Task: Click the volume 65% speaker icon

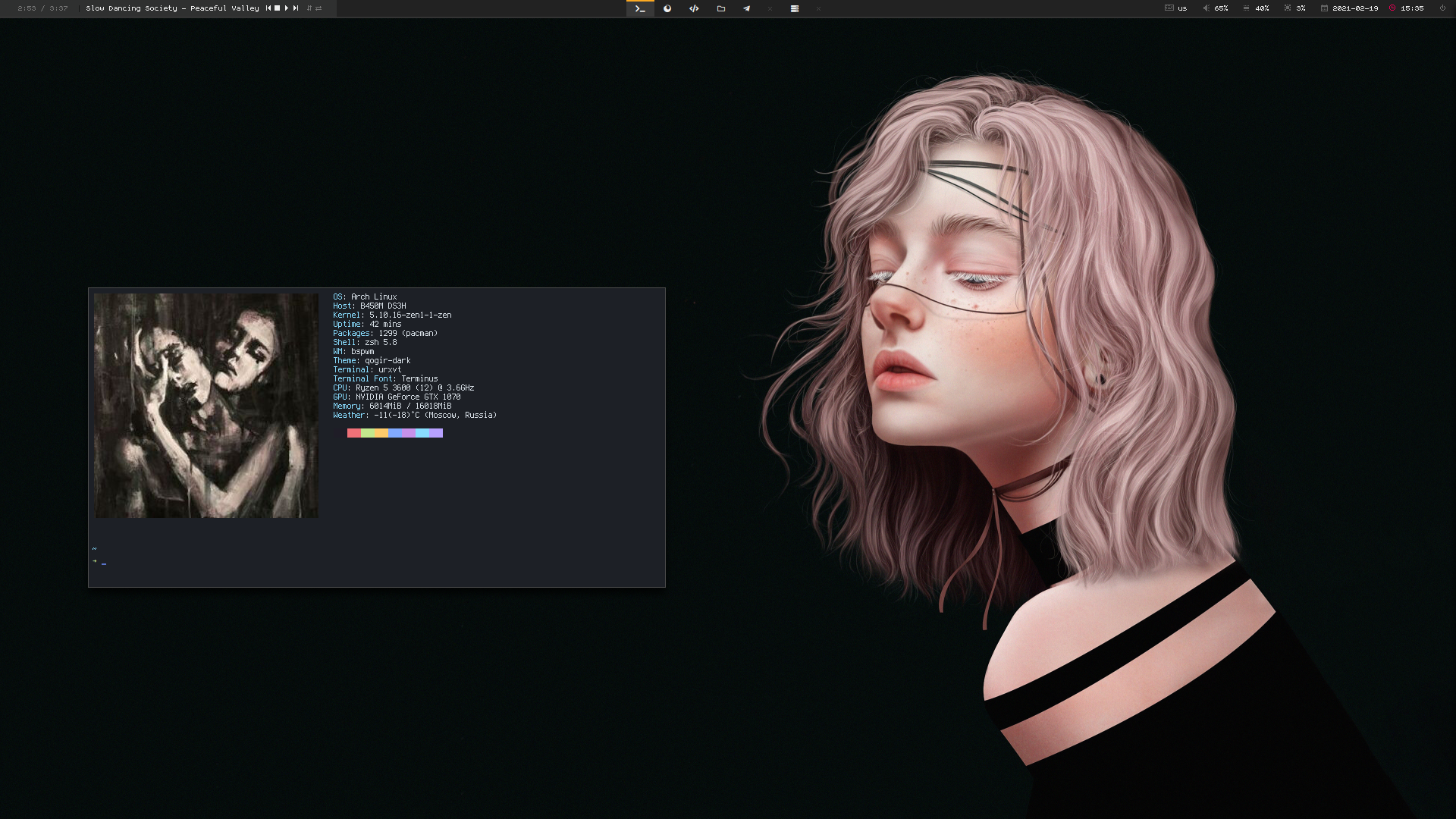Action: [1206, 8]
